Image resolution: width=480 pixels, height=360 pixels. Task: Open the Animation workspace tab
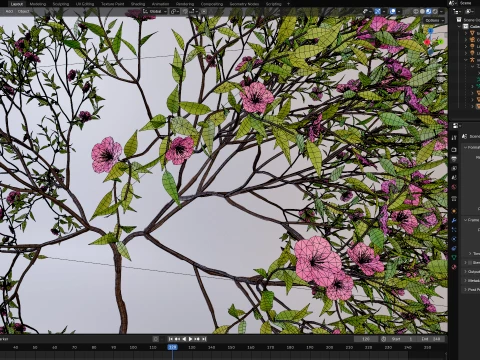(x=160, y=4)
